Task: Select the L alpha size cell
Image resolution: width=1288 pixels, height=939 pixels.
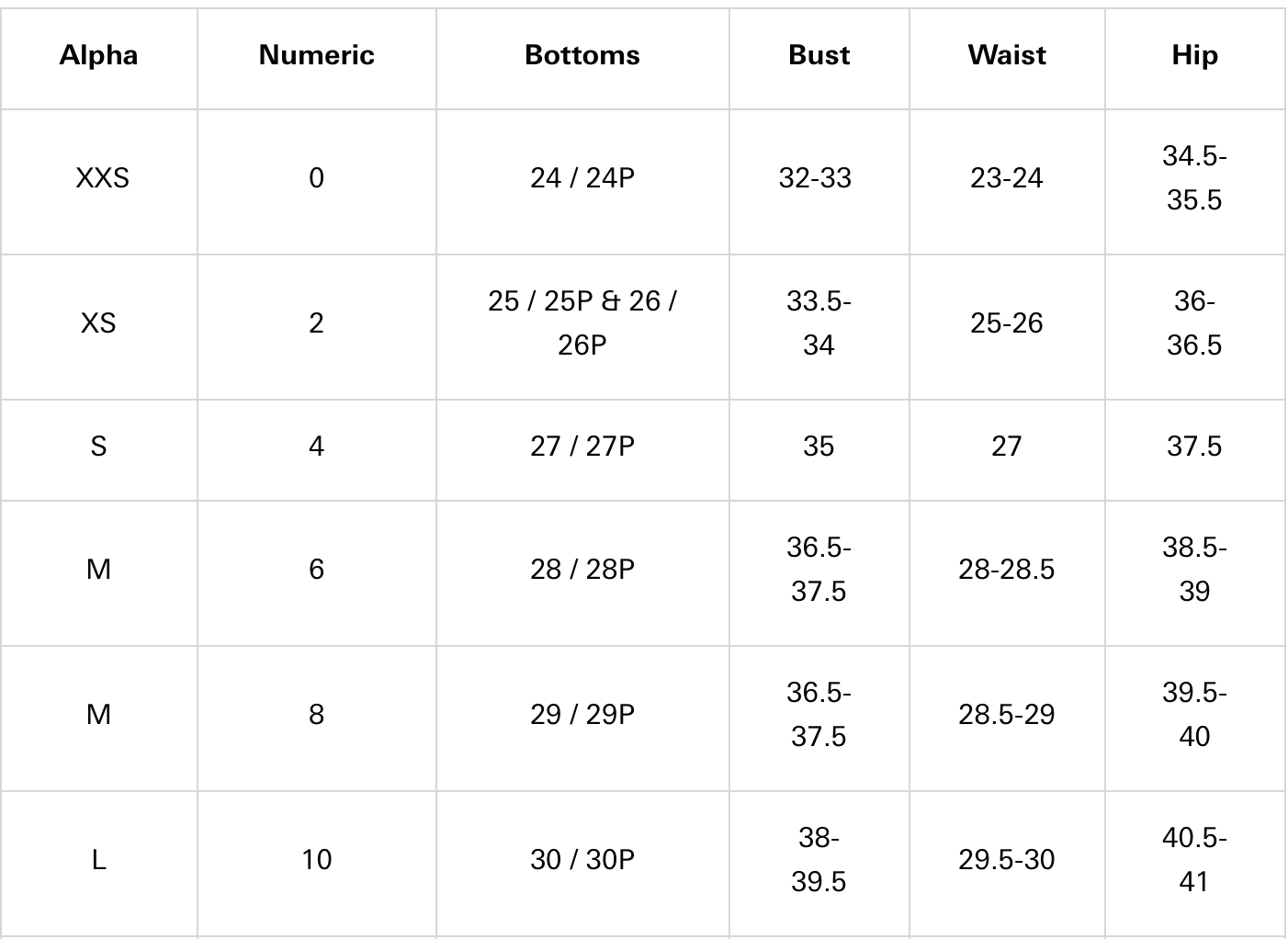Action: pos(98,859)
